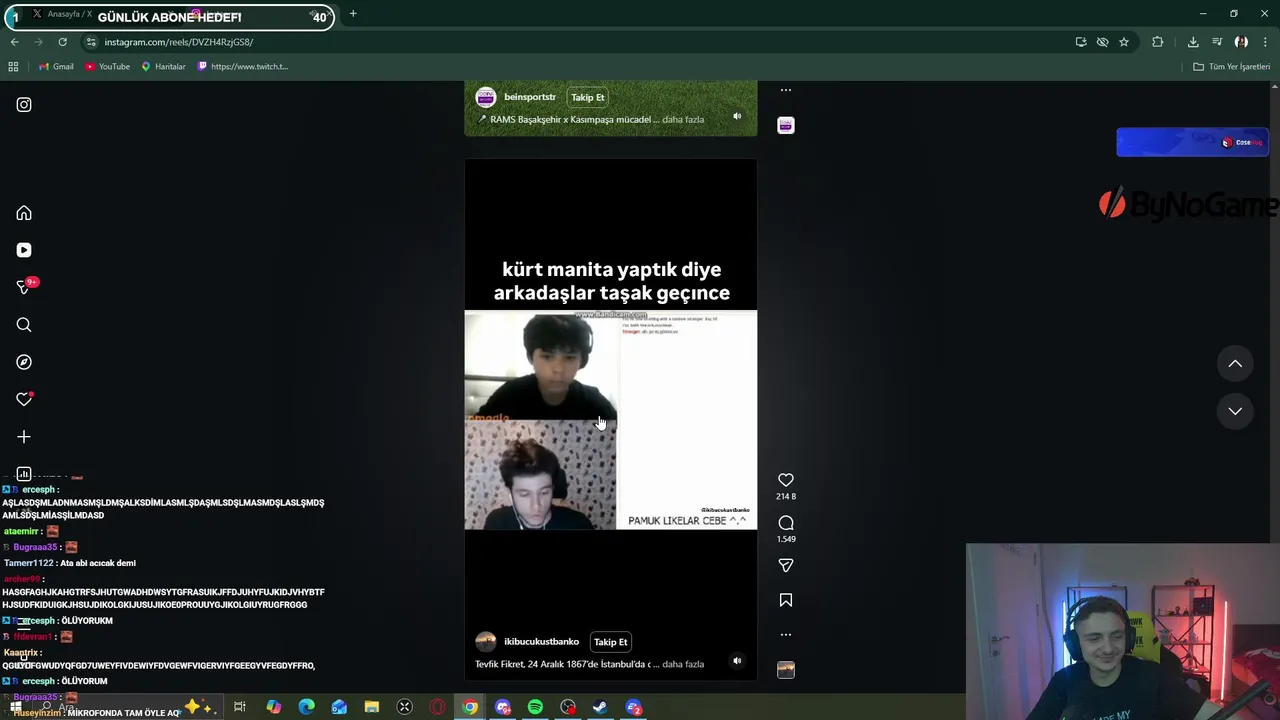Open Explore compass icon
This screenshot has width=1280, height=720.
[24, 362]
